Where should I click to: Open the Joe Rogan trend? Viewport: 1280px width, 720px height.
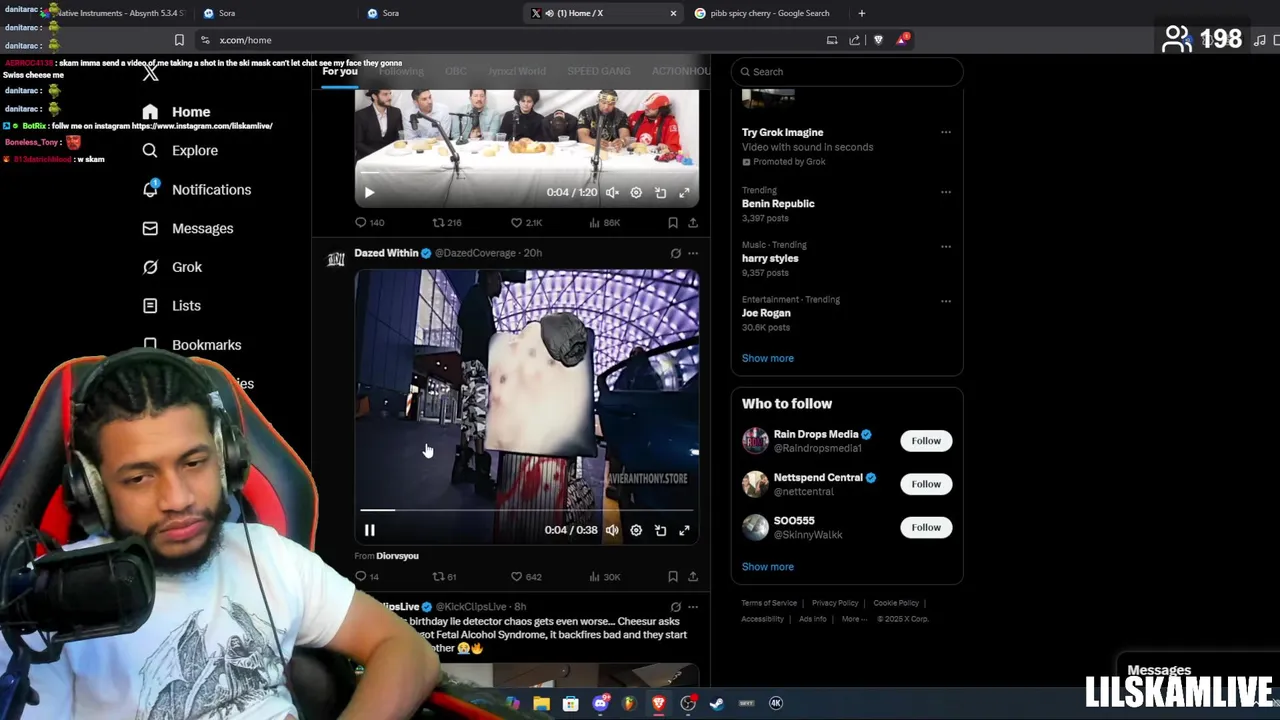tap(766, 313)
